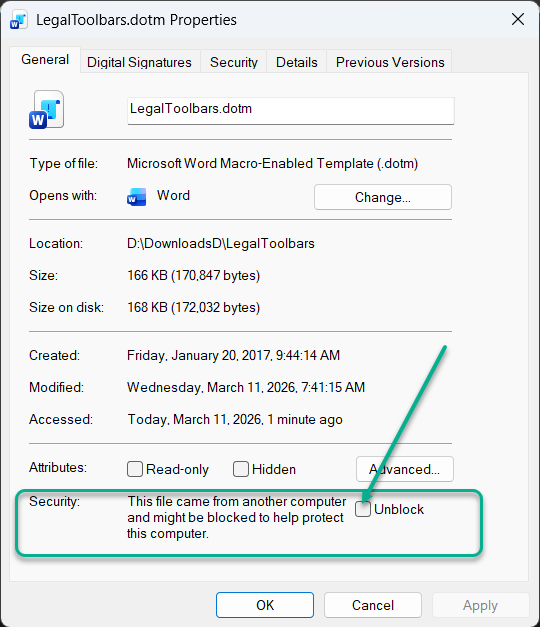The height and width of the screenshot is (627, 540).
Task: Click the 'Opens with:' label
Action: point(63,196)
